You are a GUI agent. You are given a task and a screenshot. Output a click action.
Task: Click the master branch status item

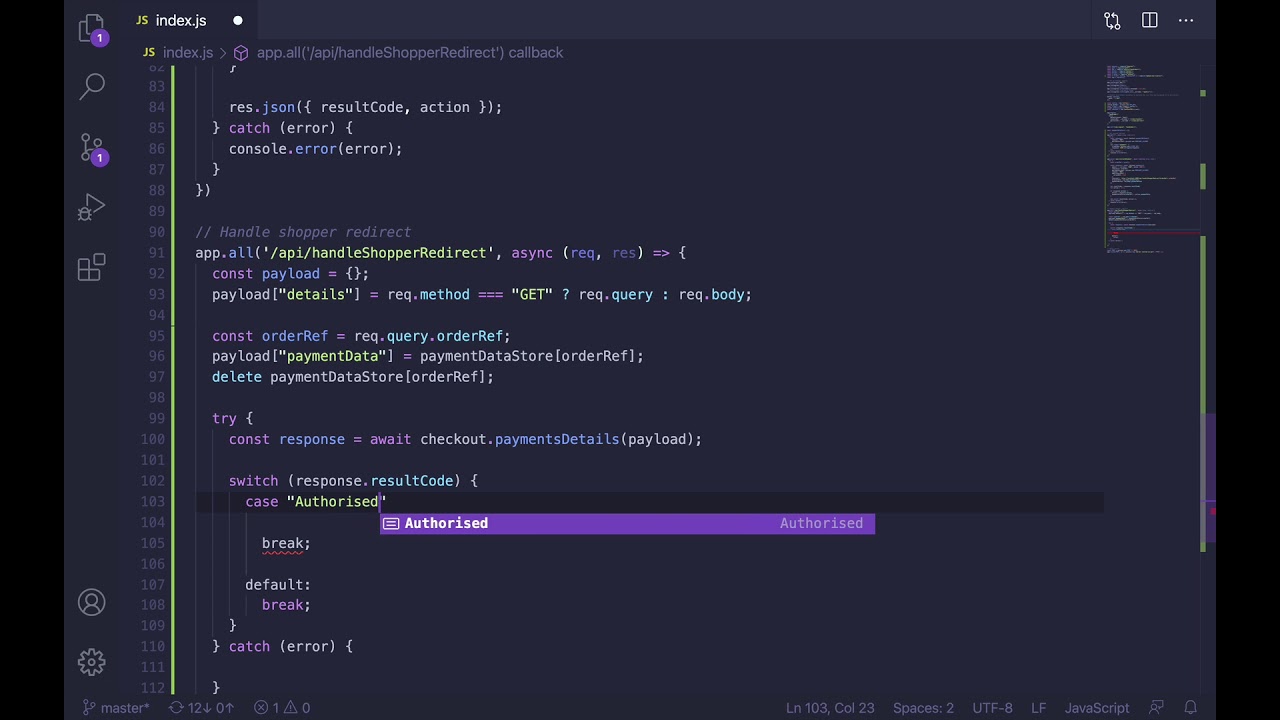pyautogui.click(x=115, y=708)
